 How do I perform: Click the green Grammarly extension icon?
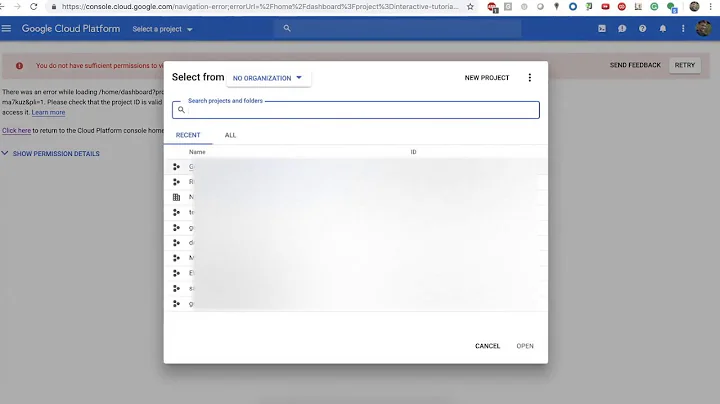654,7
